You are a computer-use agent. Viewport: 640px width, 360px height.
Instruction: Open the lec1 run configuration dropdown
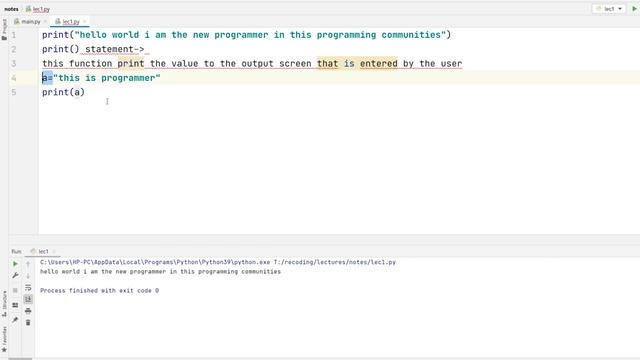(x=609, y=9)
